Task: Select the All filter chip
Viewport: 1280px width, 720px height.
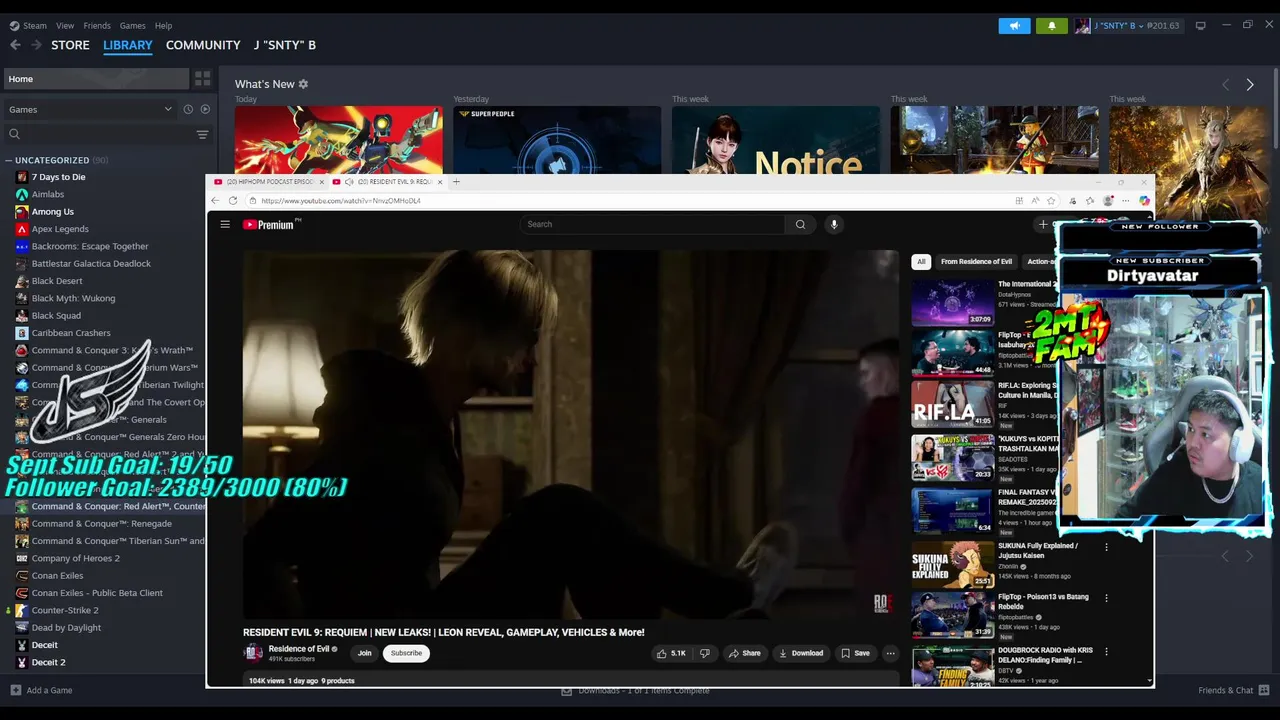Action: [921, 262]
